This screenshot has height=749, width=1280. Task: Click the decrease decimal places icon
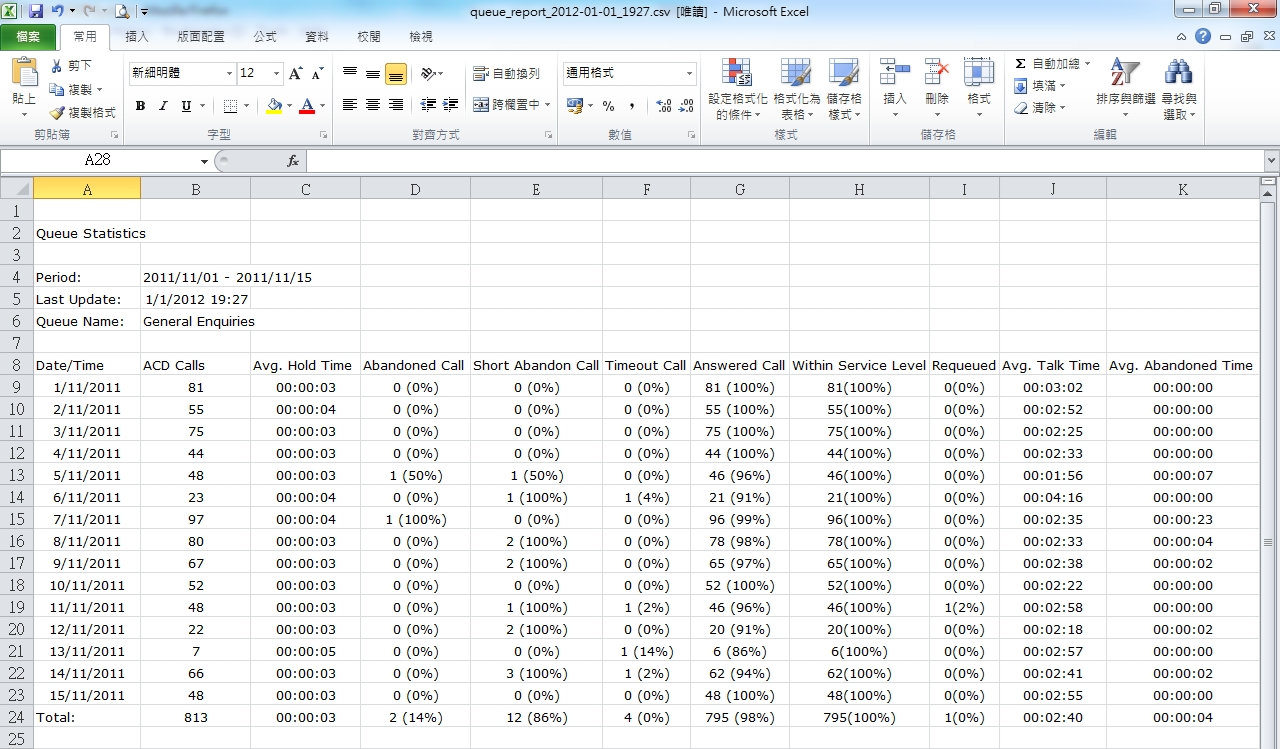687,105
